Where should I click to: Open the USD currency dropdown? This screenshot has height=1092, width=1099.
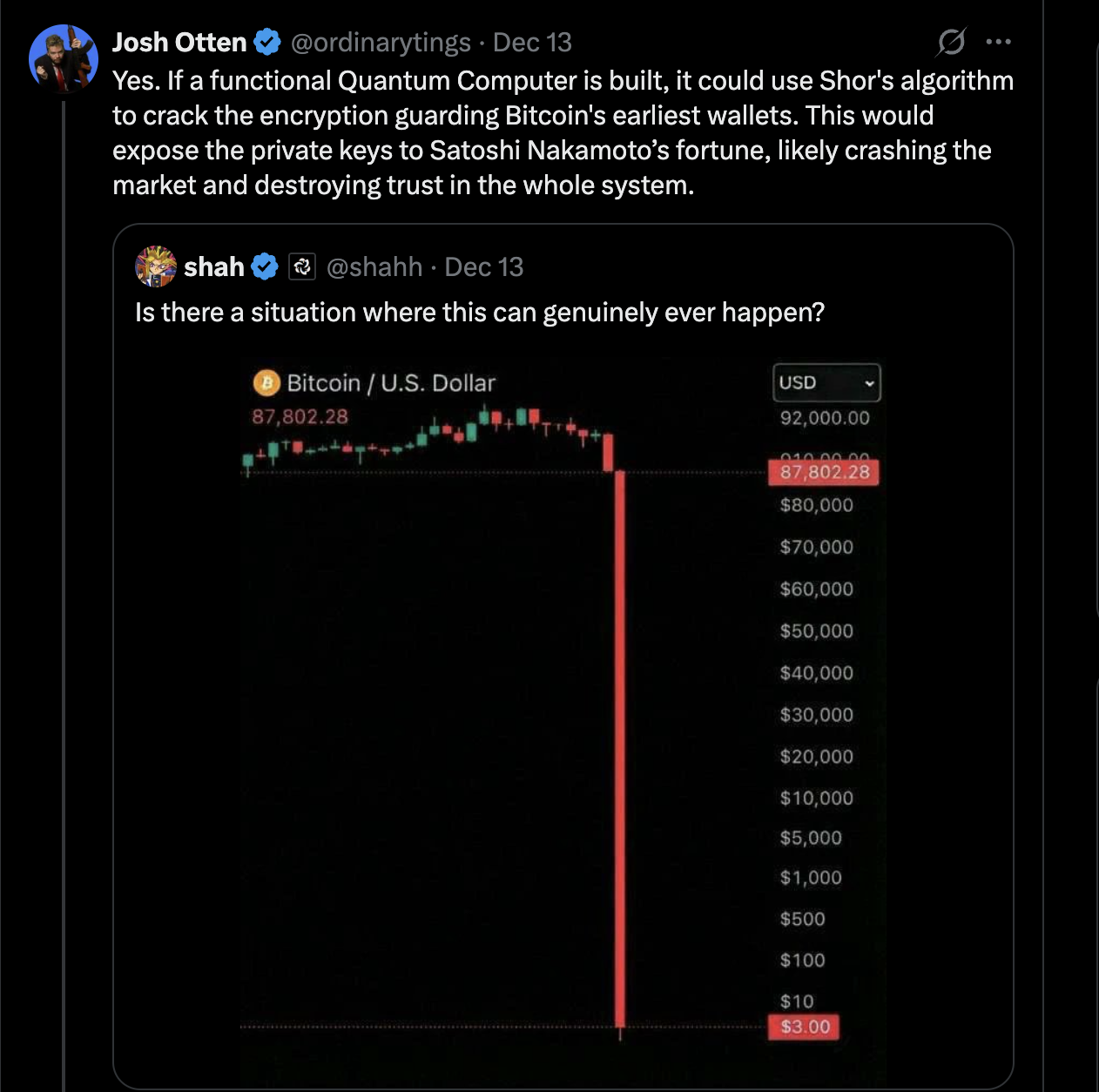click(x=826, y=382)
